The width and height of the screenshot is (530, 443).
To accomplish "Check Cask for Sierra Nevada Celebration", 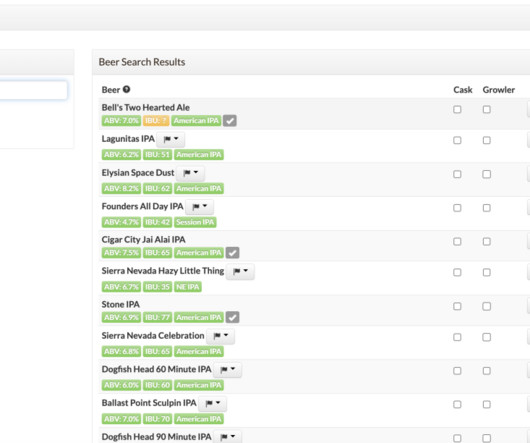I will pyautogui.click(x=457, y=337).
